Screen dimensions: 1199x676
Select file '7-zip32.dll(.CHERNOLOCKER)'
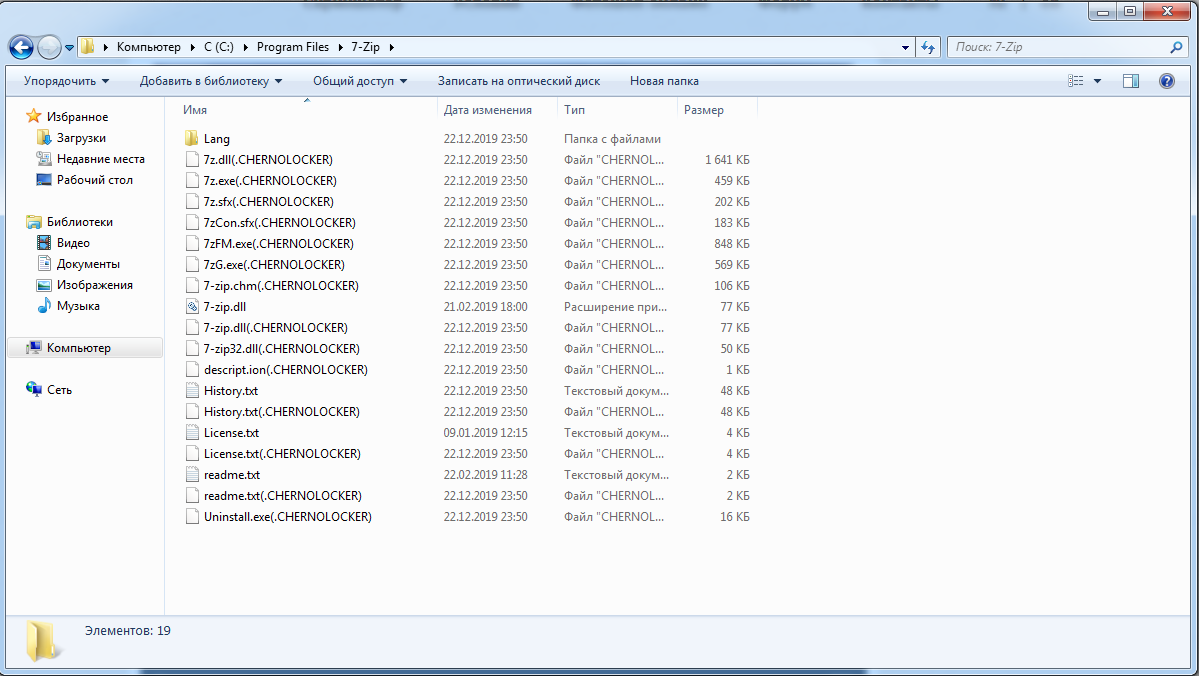click(281, 349)
